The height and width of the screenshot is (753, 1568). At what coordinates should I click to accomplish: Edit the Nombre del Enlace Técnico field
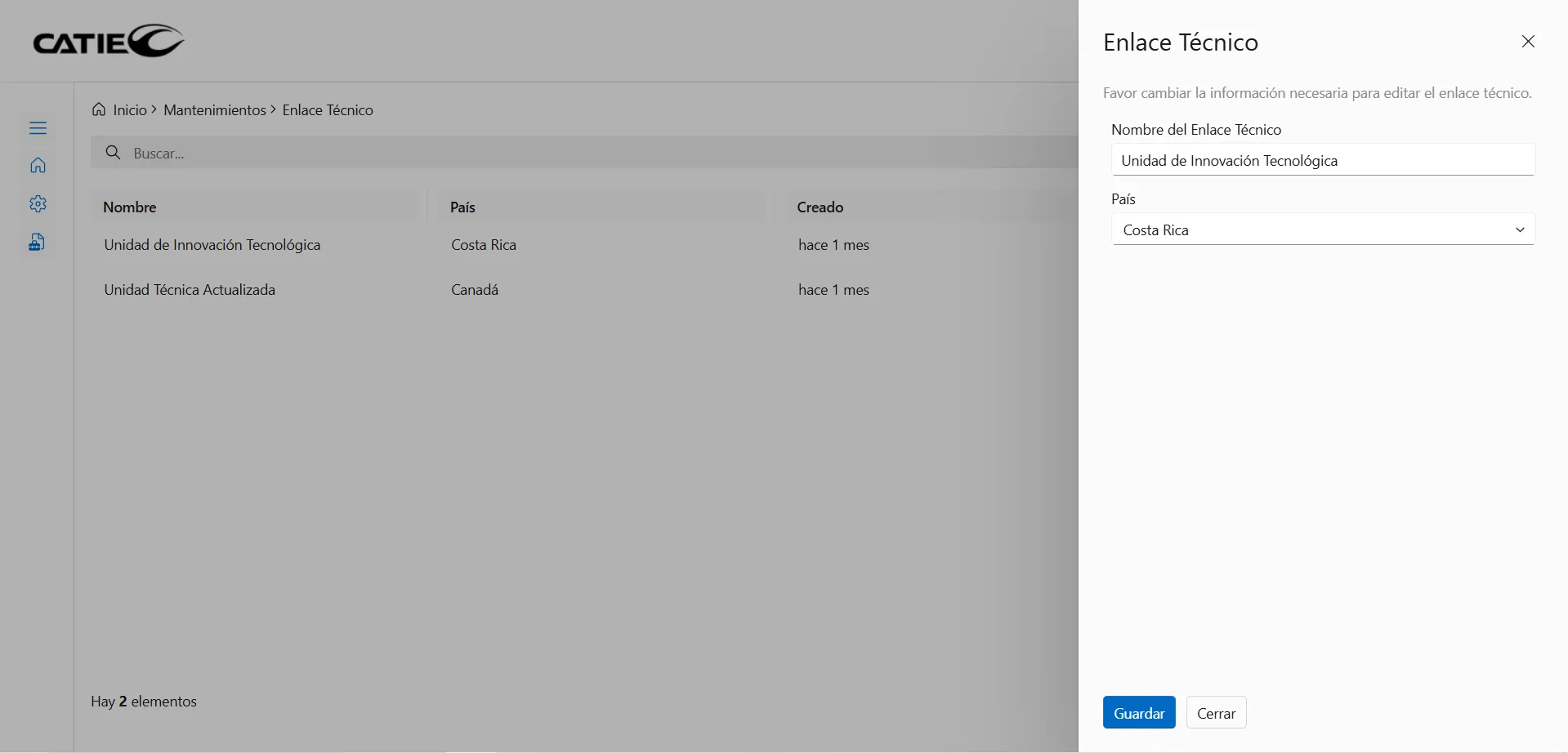tap(1322, 161)
